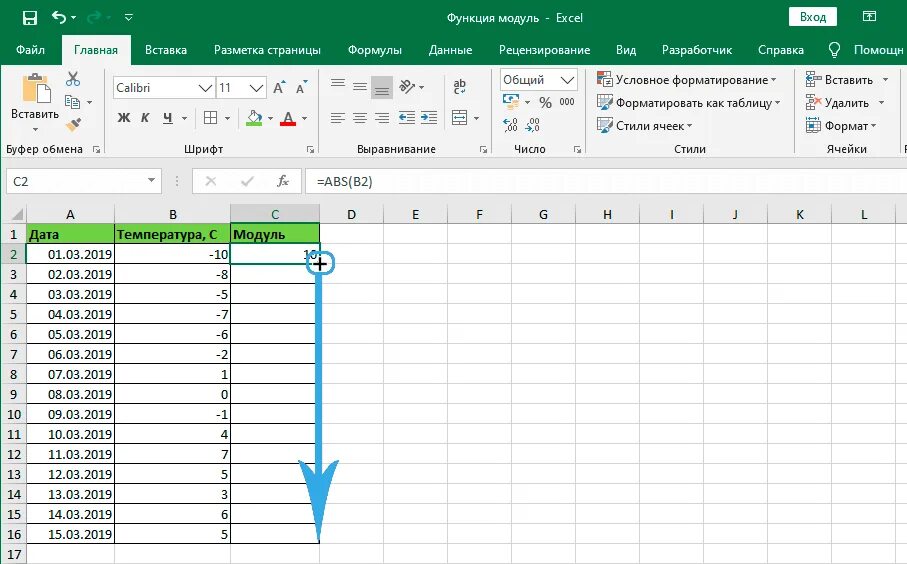
Task: Decrease the cell indent
Action: coord(407,118)
